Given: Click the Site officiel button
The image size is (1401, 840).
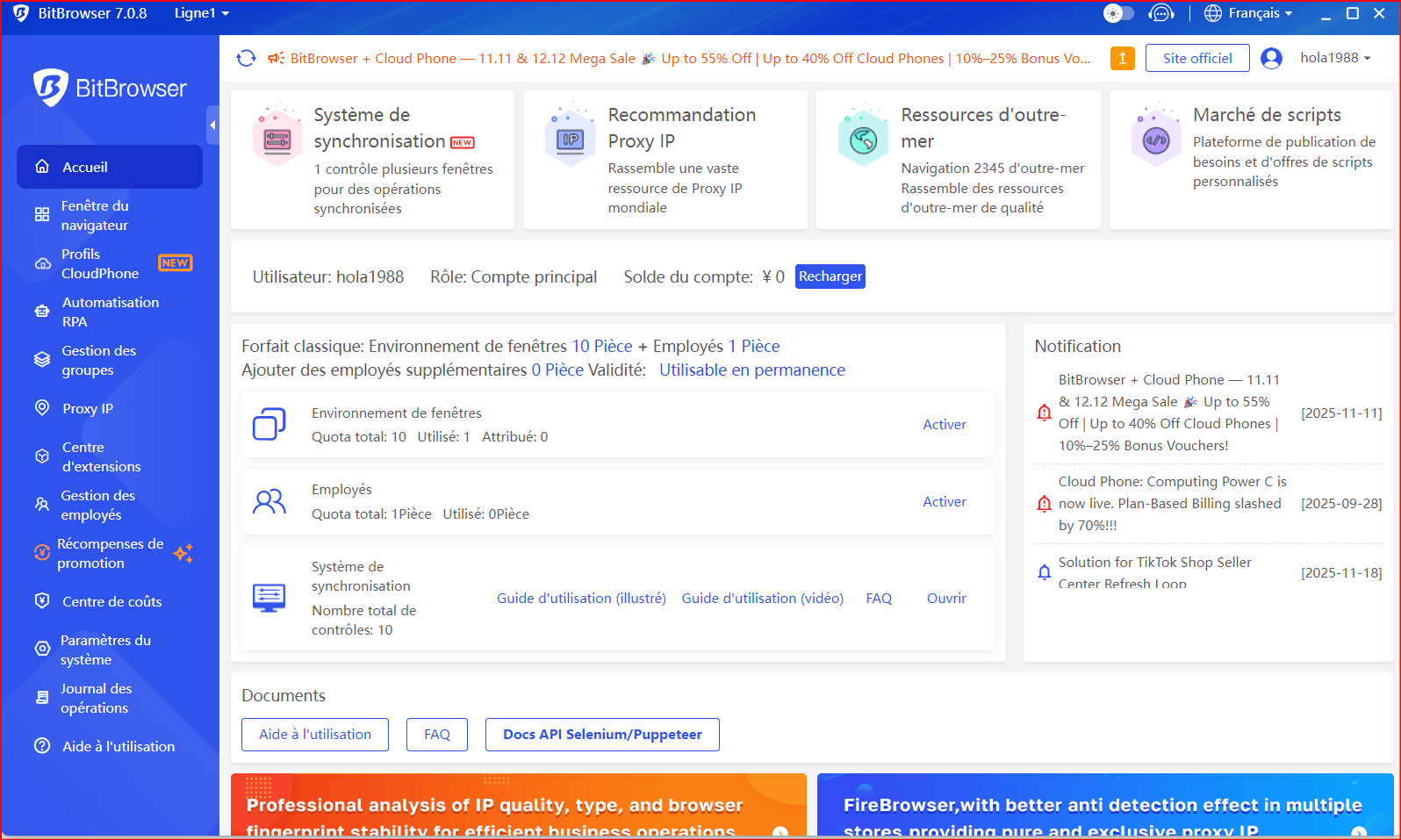Looking at the screenshot, I should 1196,58.
